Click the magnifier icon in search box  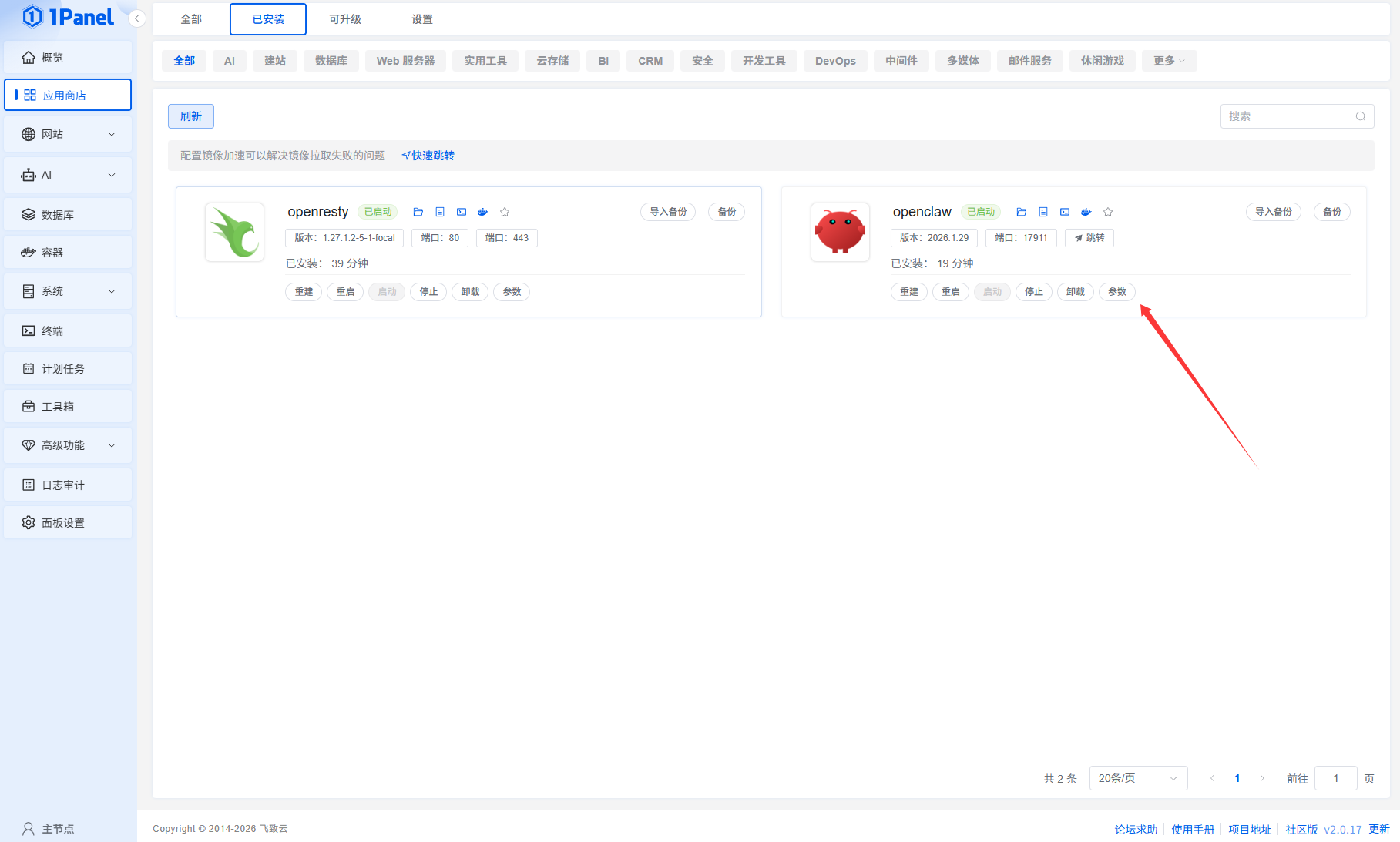1360,116
